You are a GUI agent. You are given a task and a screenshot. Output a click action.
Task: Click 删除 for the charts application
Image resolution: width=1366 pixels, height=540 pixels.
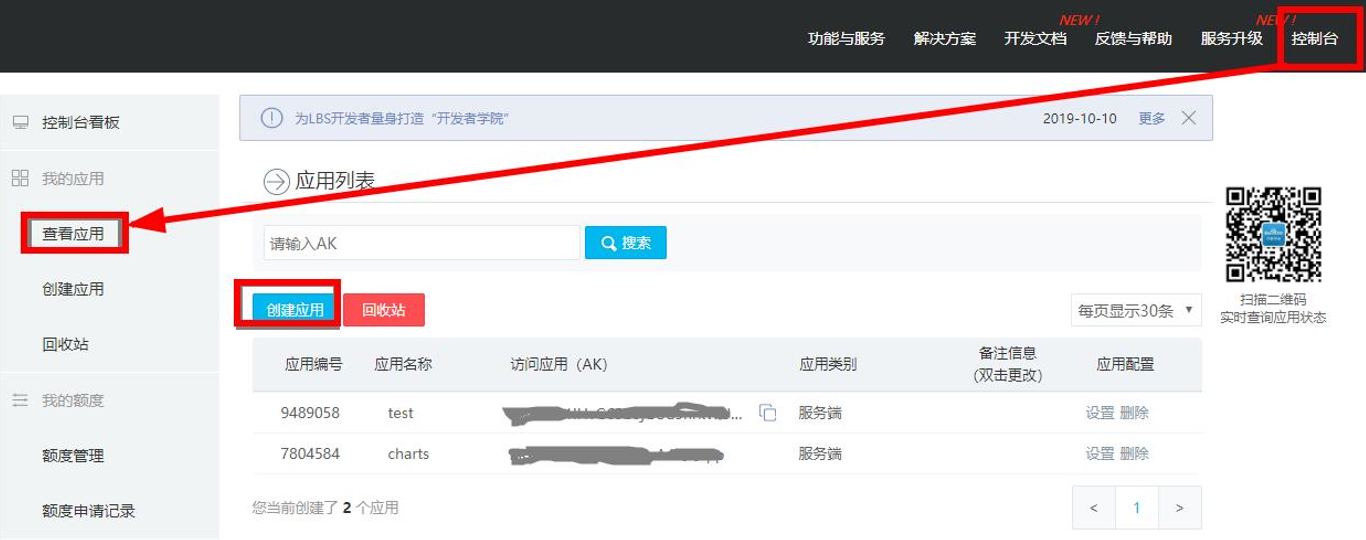click(x=1134, y=453)
